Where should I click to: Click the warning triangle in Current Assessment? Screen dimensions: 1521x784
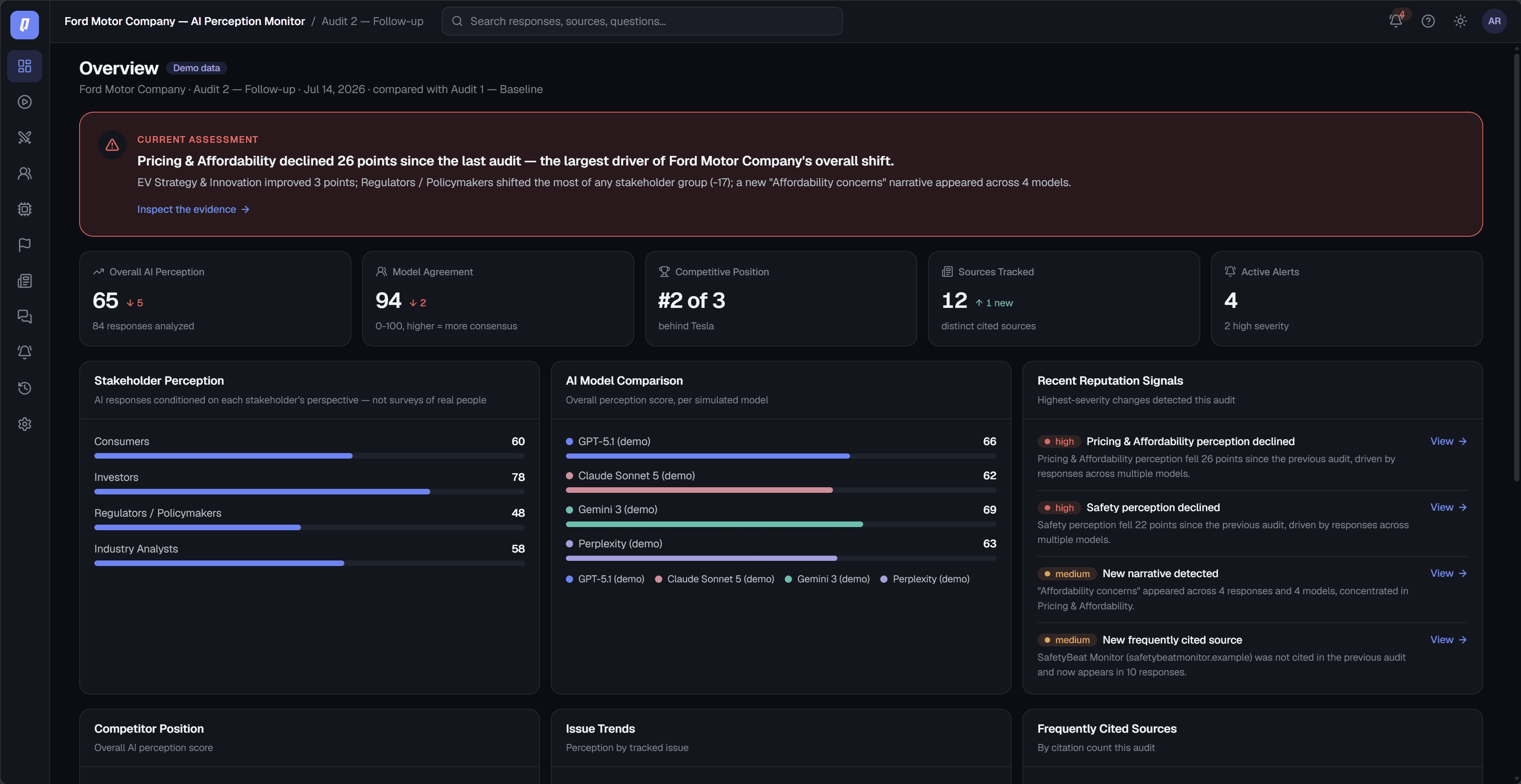(112, 145)
